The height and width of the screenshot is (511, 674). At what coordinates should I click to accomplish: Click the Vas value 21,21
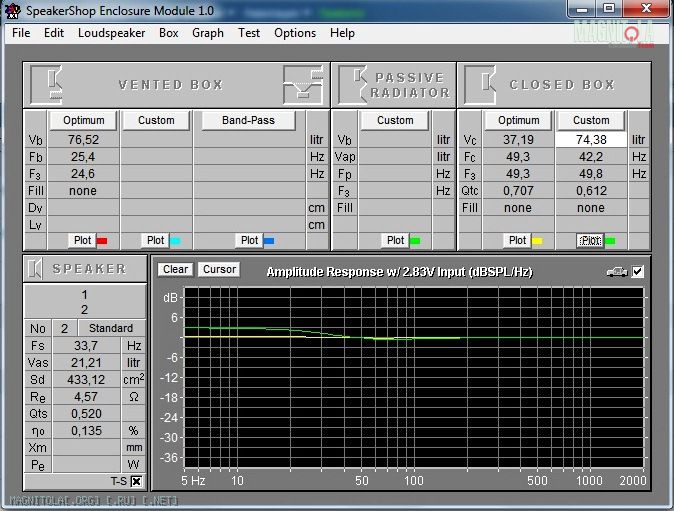(x=86, y=363)
